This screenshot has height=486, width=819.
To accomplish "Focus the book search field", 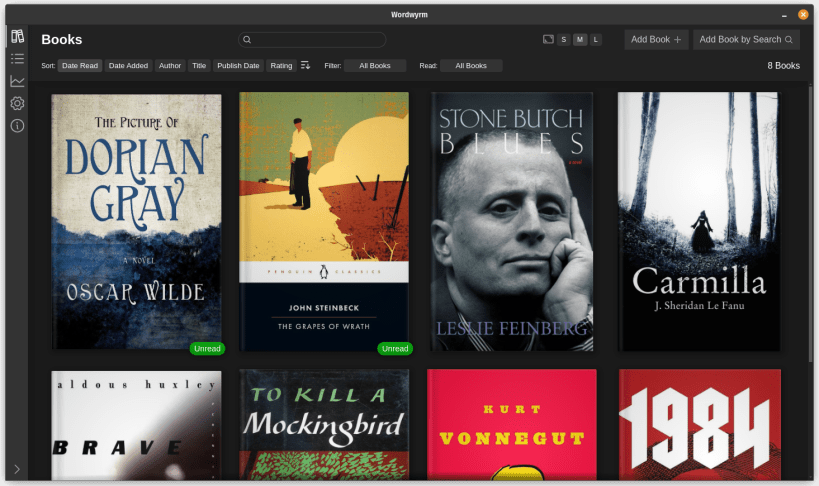I will (x=312, y=40).
